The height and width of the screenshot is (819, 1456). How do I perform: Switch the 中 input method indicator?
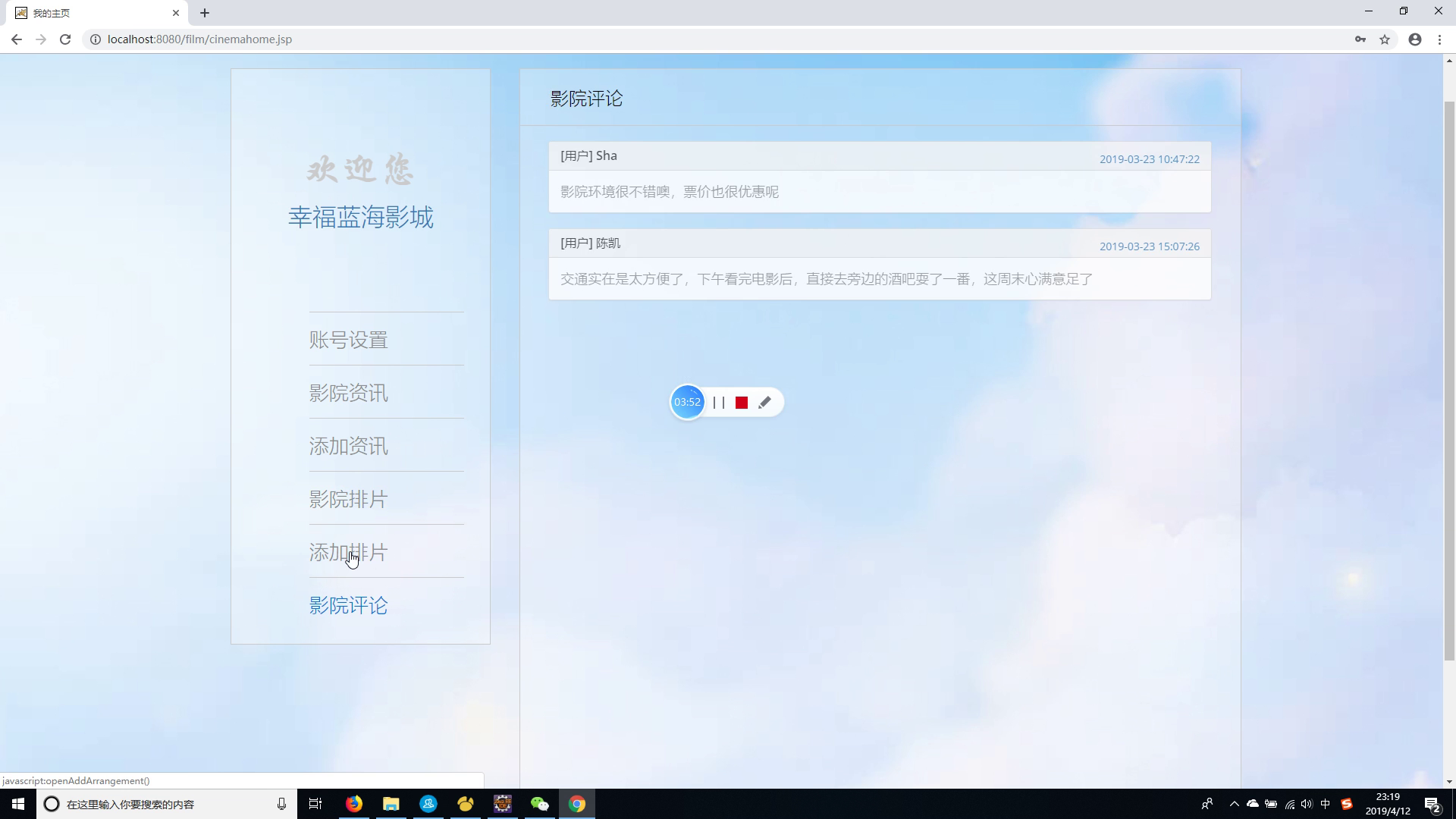point(1326,804)
